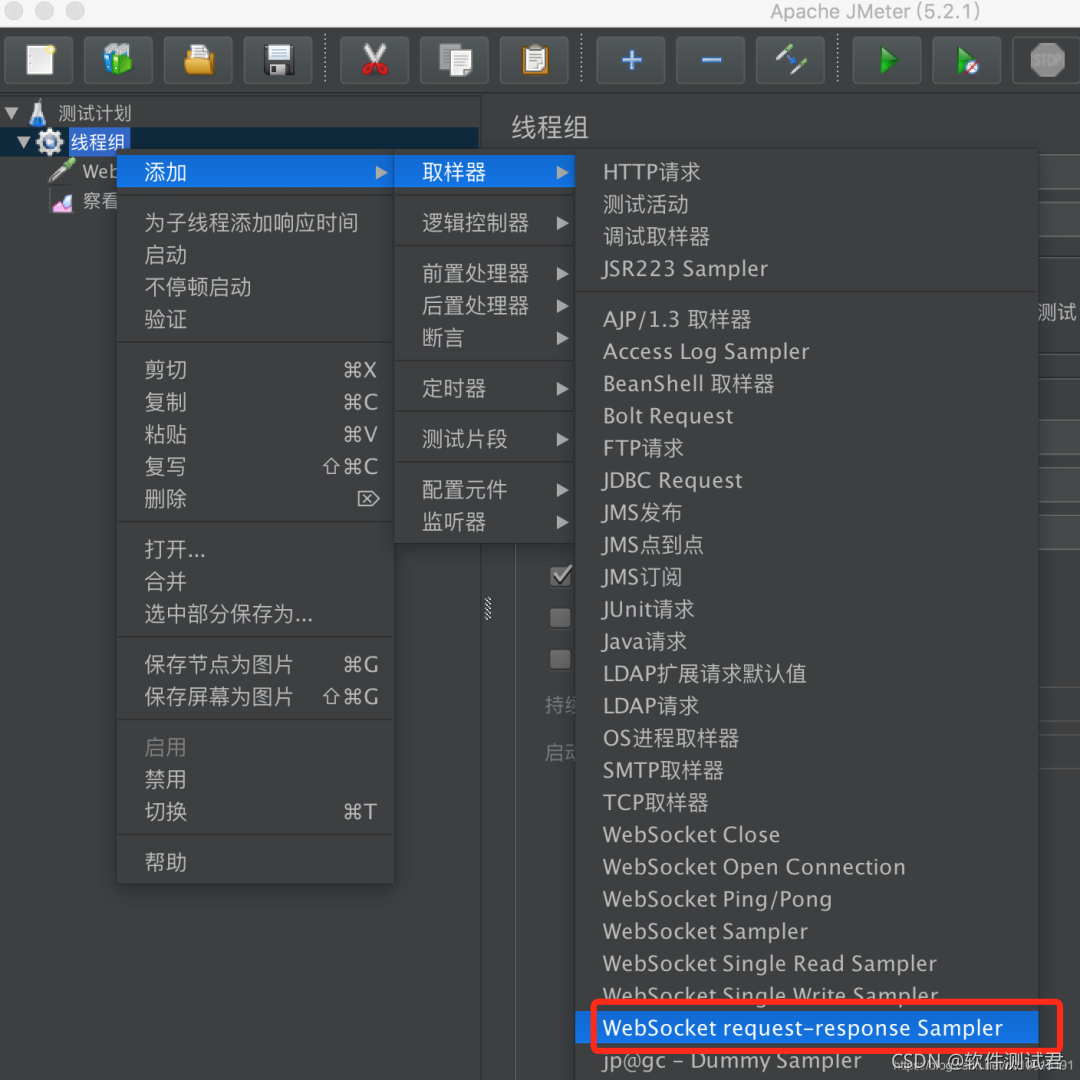
Task: Click the Save floppy disk toolbar icon
Action: click(x=278, y=60)
